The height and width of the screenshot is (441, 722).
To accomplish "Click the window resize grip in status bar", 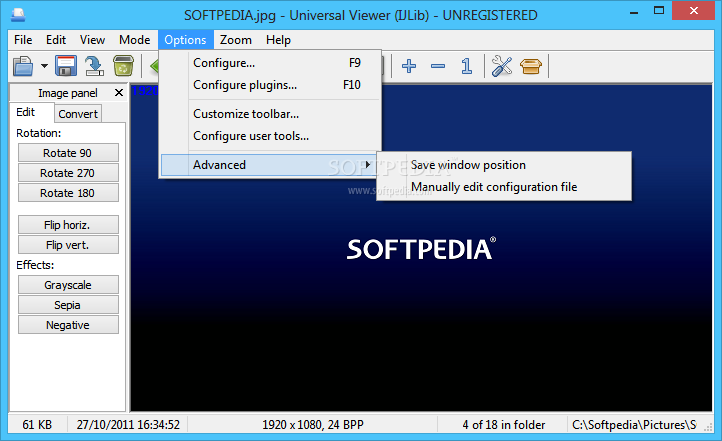I will pyautogui.click(x=708, y=428).
